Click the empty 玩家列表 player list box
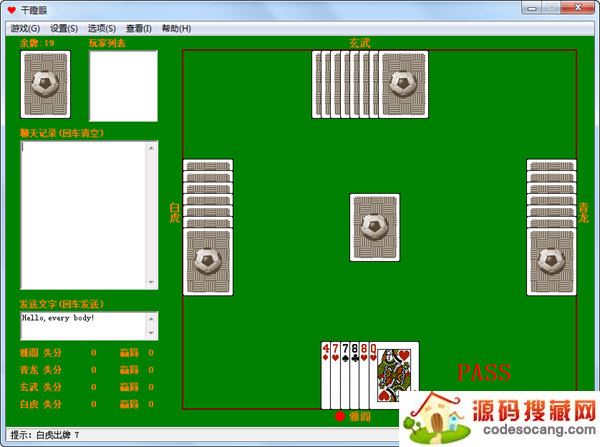Screen dimensions: 600x447 click(x=123, y=85)
